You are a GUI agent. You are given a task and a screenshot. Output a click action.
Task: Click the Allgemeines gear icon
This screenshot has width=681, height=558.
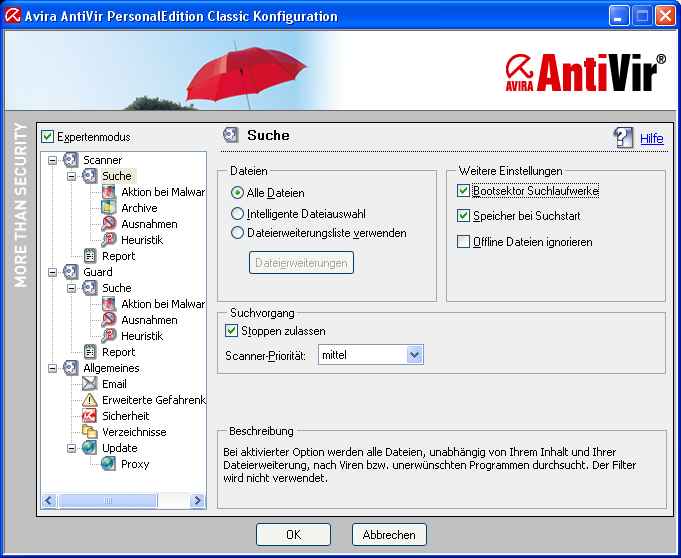click(x=70, y=368)
